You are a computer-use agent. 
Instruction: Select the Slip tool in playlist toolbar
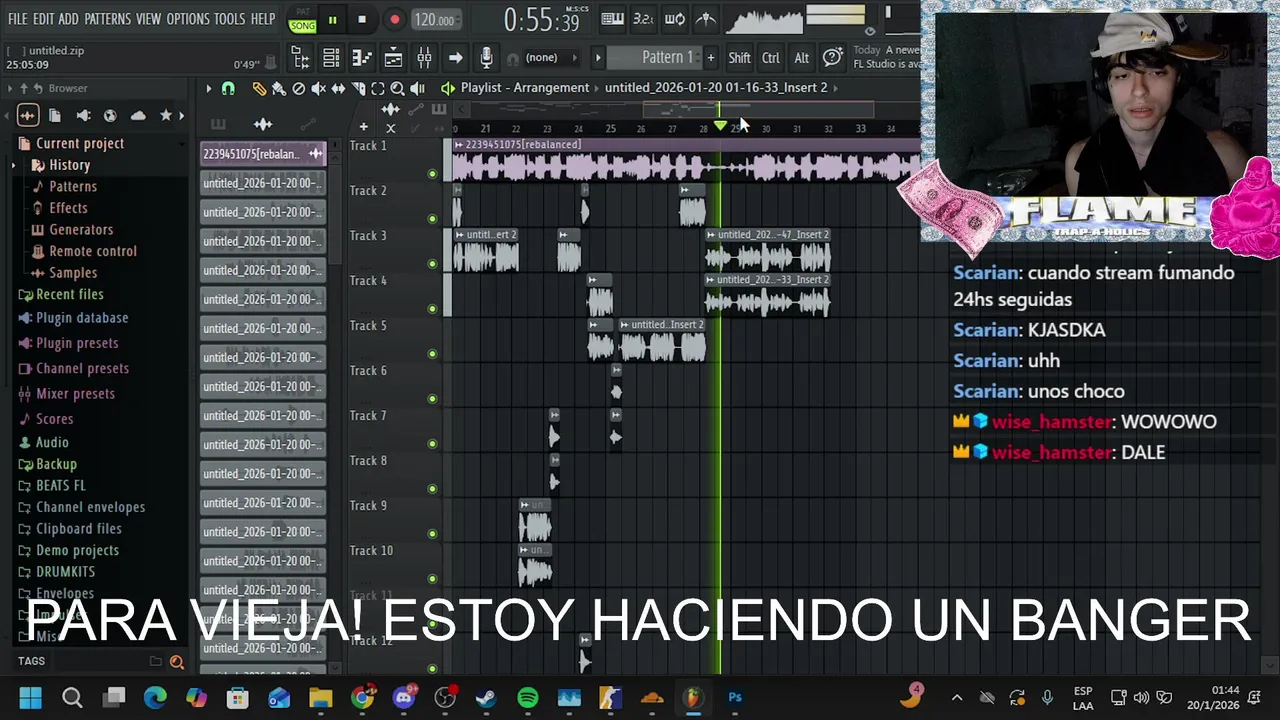tap(338, 88)
